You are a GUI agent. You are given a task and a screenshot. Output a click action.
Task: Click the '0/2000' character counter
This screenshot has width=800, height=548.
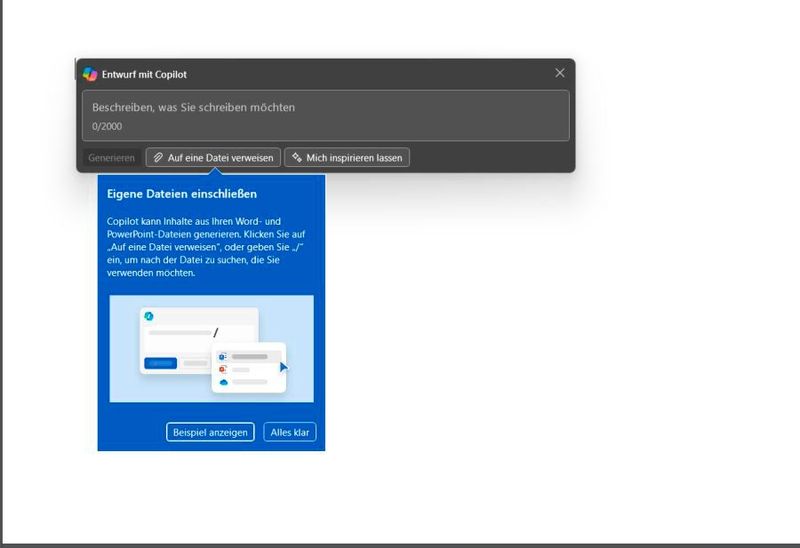tap(107, 127)
